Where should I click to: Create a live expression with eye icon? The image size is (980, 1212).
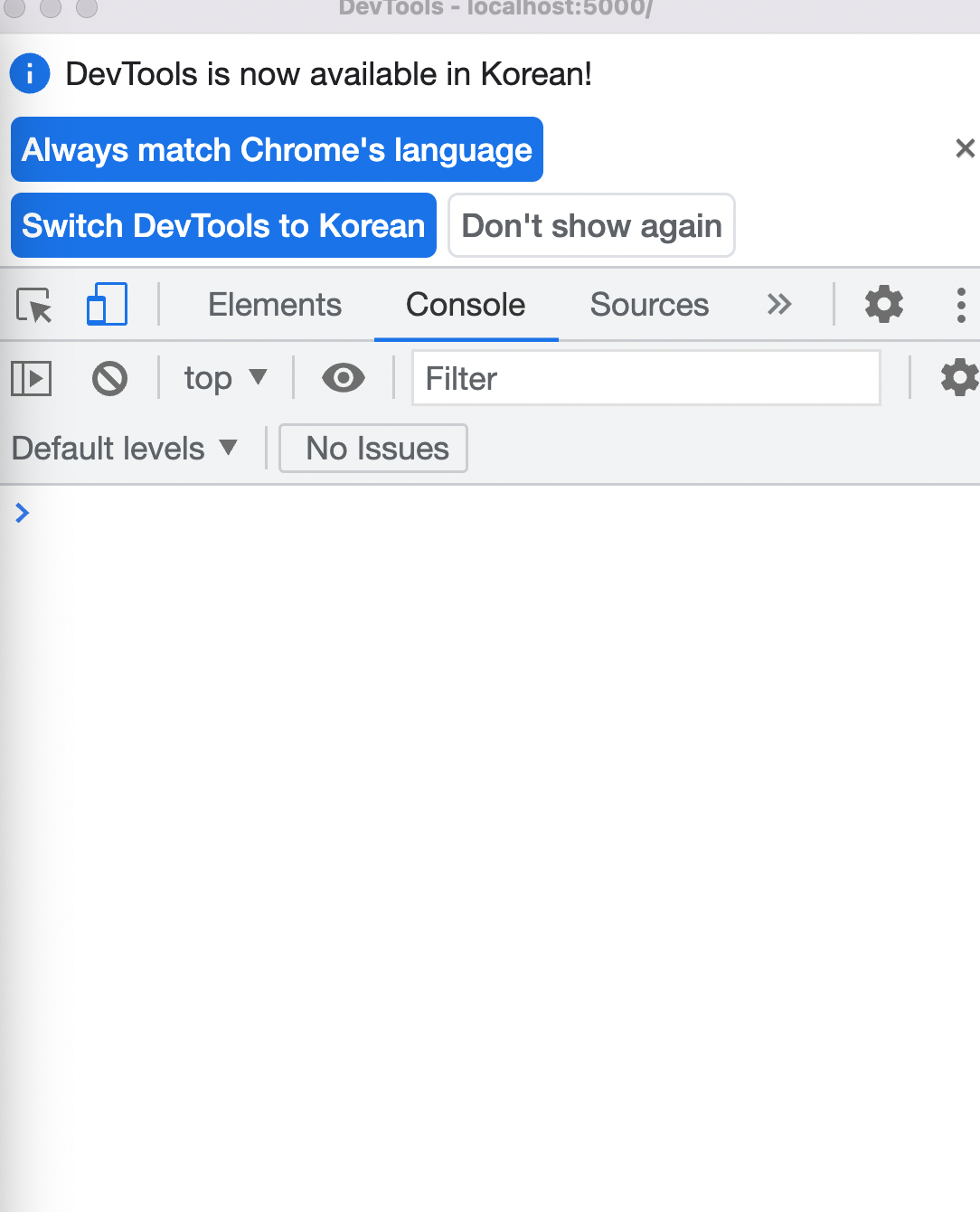[x=344, y=377]
